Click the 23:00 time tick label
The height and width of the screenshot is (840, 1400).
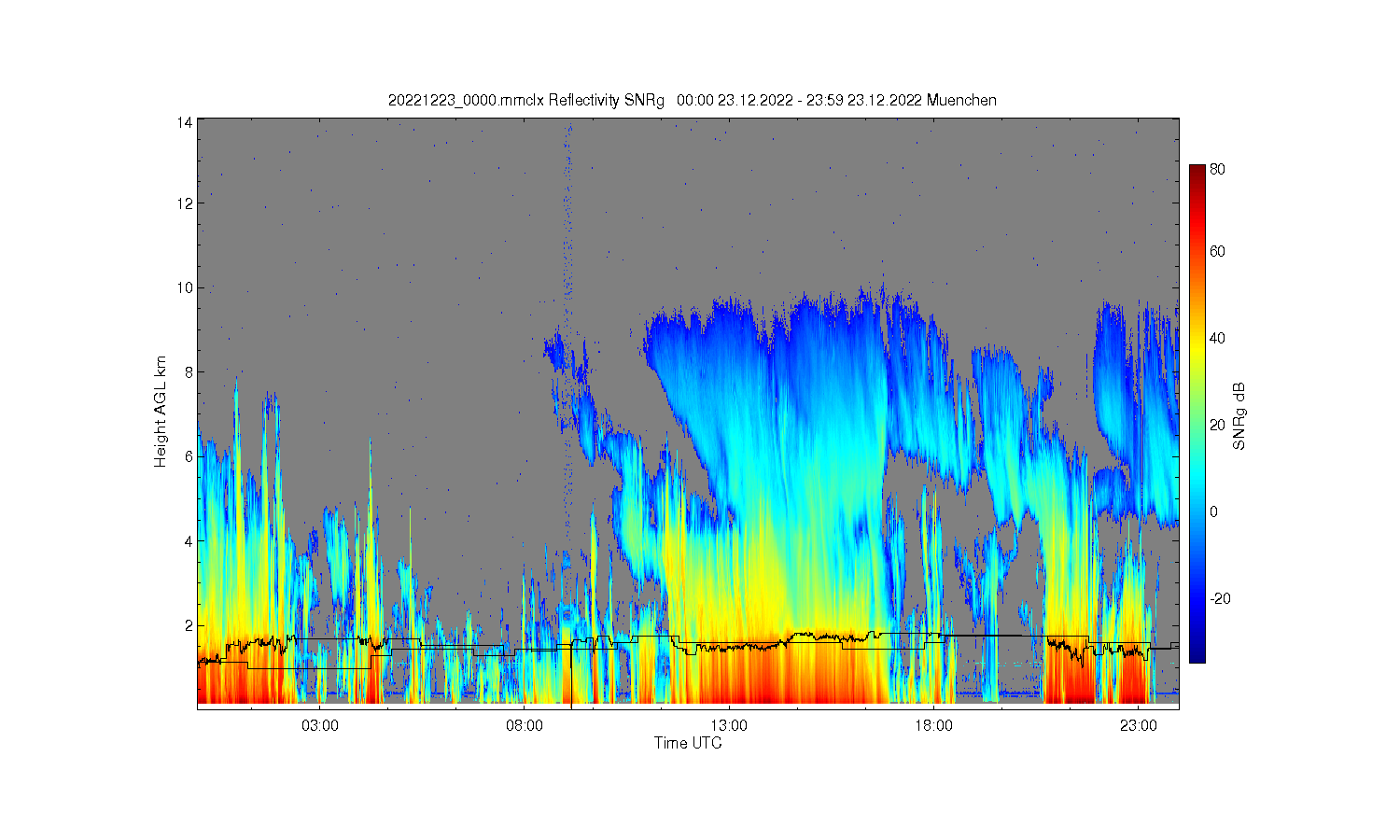point(1138,726)
